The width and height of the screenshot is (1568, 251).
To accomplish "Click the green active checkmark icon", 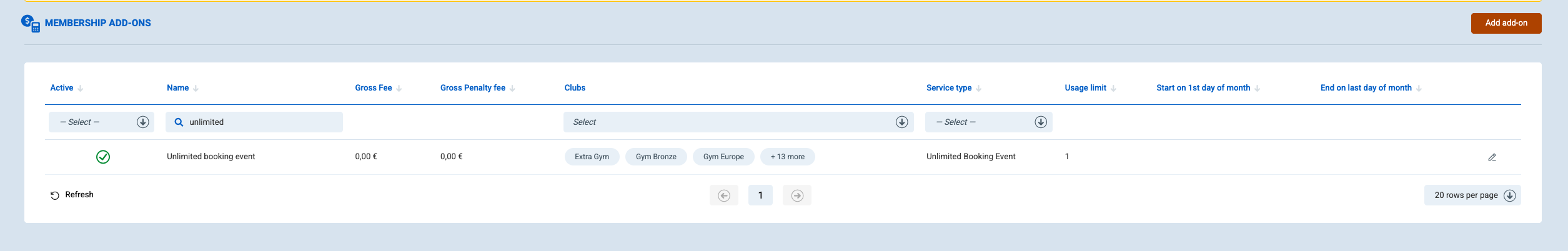I will click(x=103, y=157).
